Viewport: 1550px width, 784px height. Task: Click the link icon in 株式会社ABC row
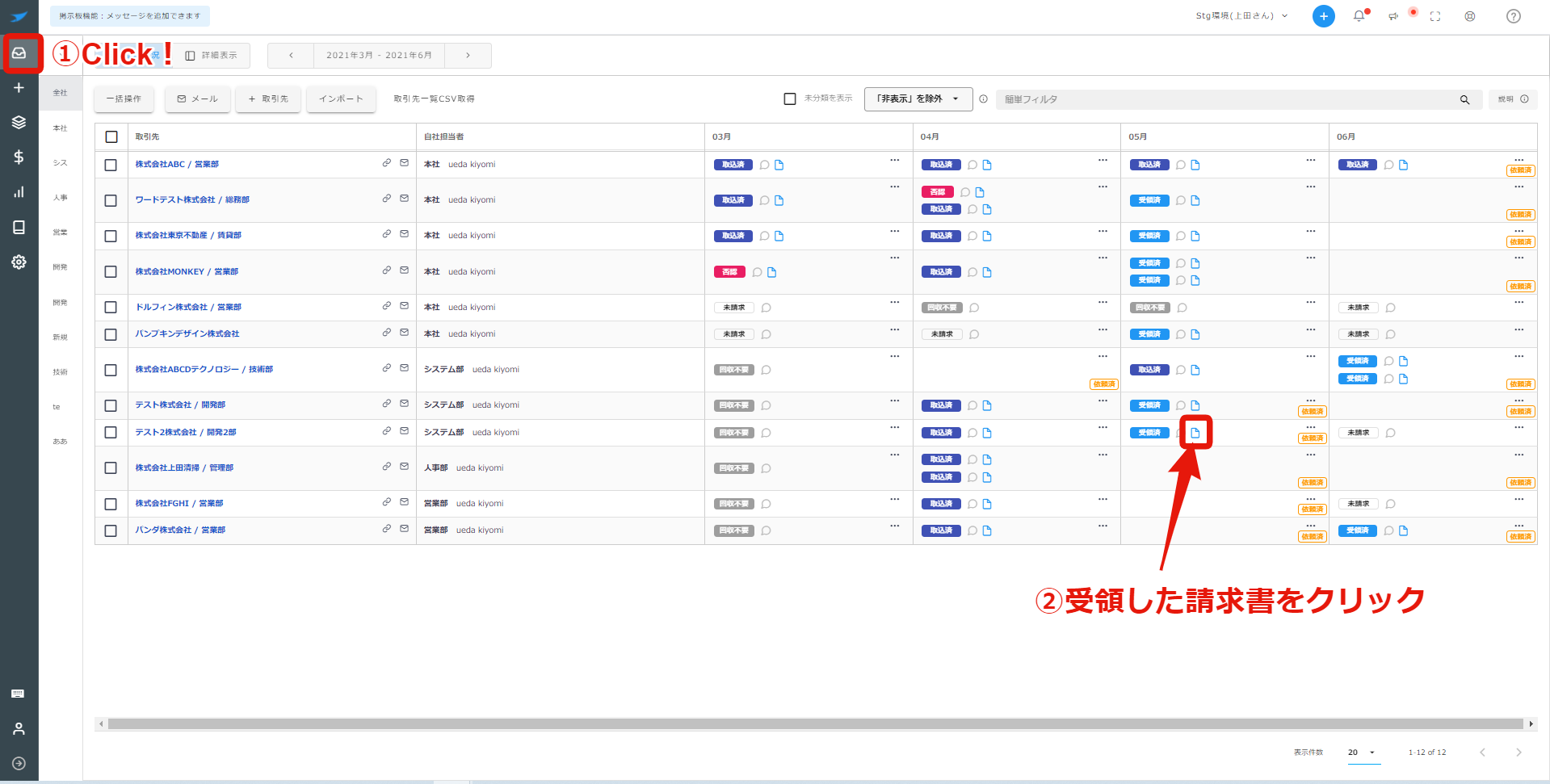tap(387, 163)
